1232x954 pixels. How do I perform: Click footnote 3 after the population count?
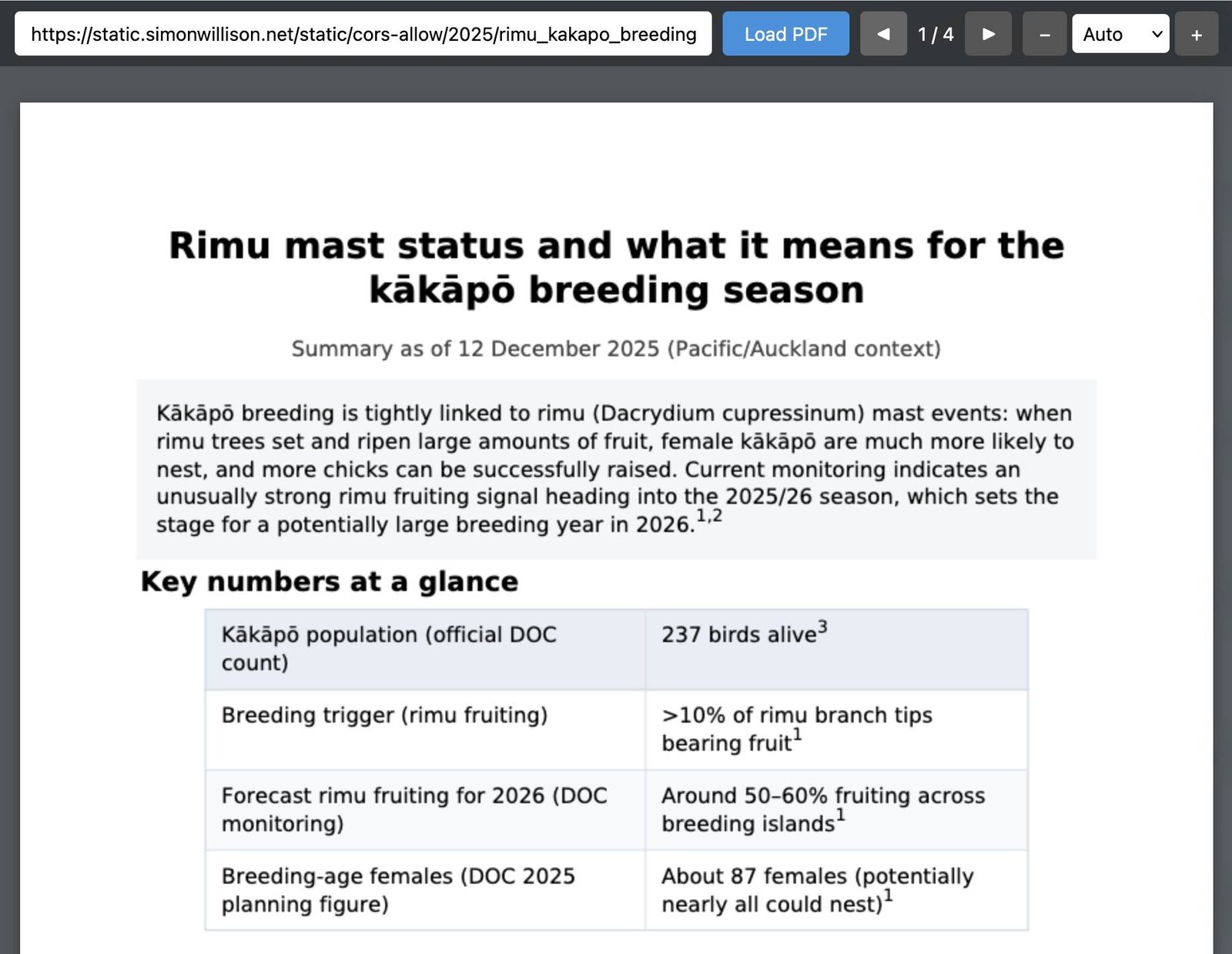pyautogui.click(x=821, y=626)
